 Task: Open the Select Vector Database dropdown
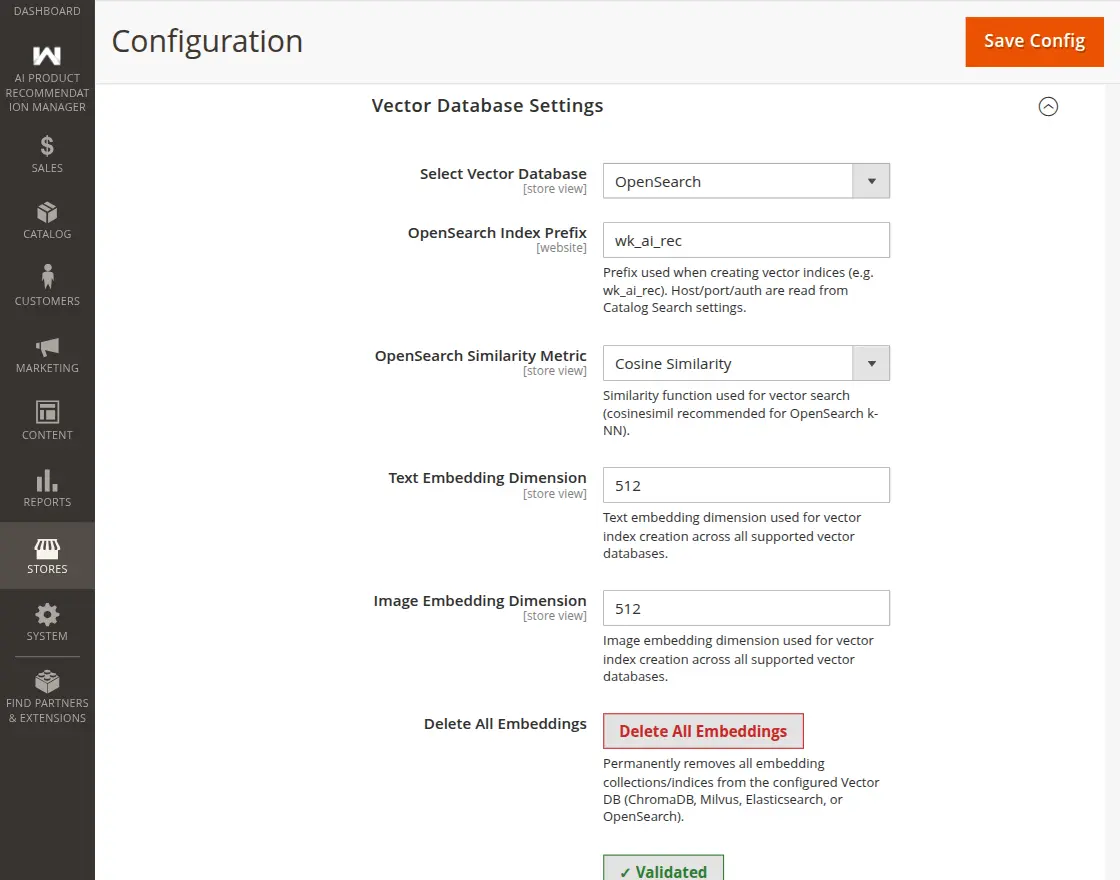pyautogui.click(x=746, y=181)
